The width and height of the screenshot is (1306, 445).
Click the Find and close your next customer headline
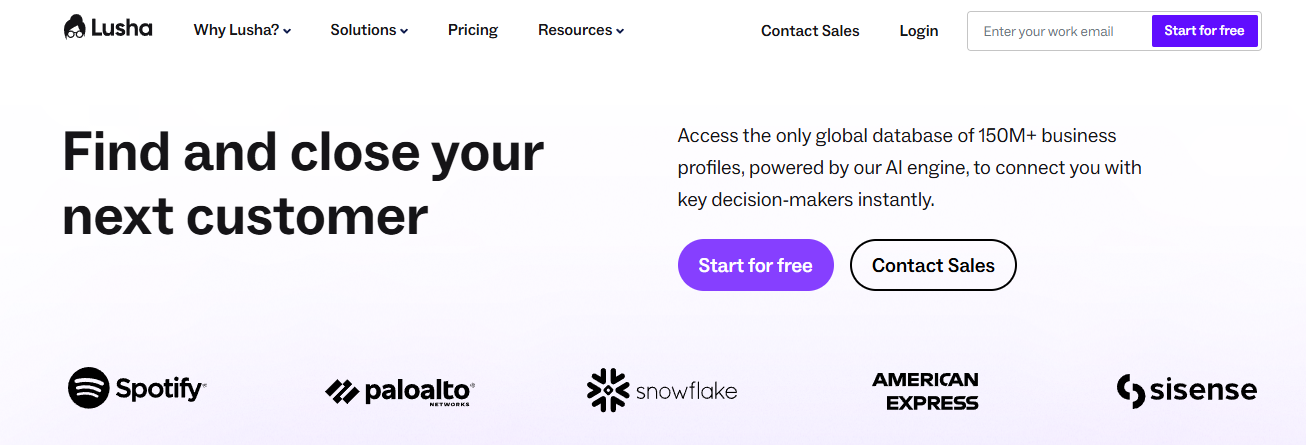[303, 184]
